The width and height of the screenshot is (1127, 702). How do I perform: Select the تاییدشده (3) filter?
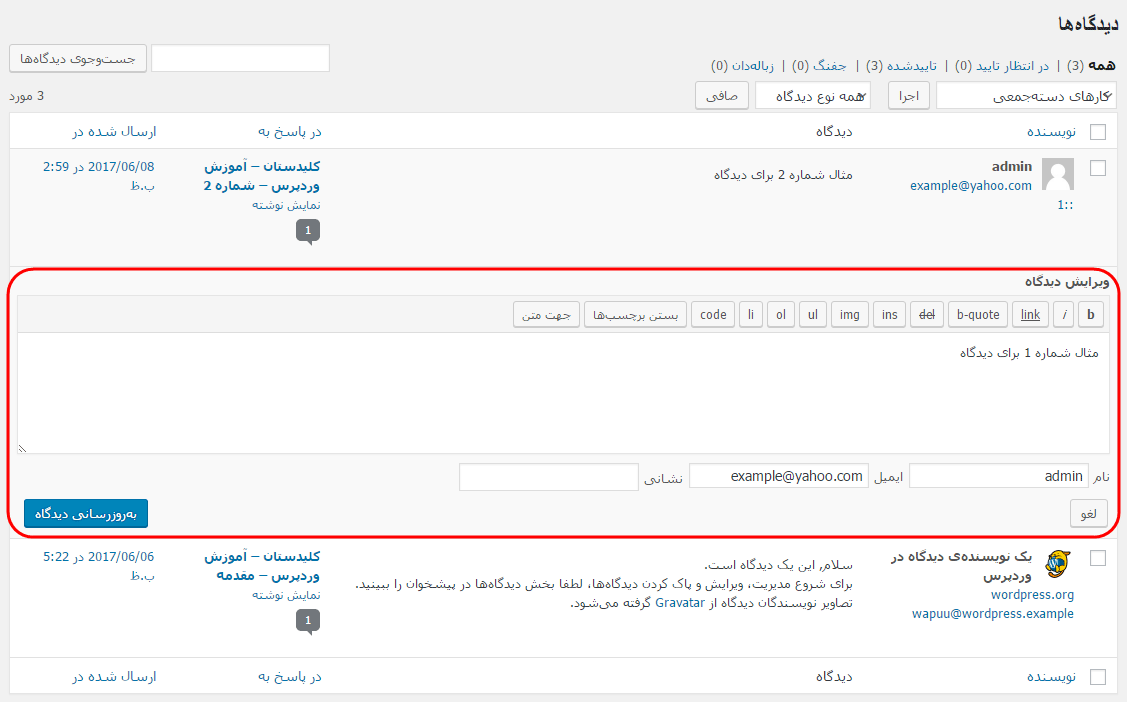[x=901, y=65]
